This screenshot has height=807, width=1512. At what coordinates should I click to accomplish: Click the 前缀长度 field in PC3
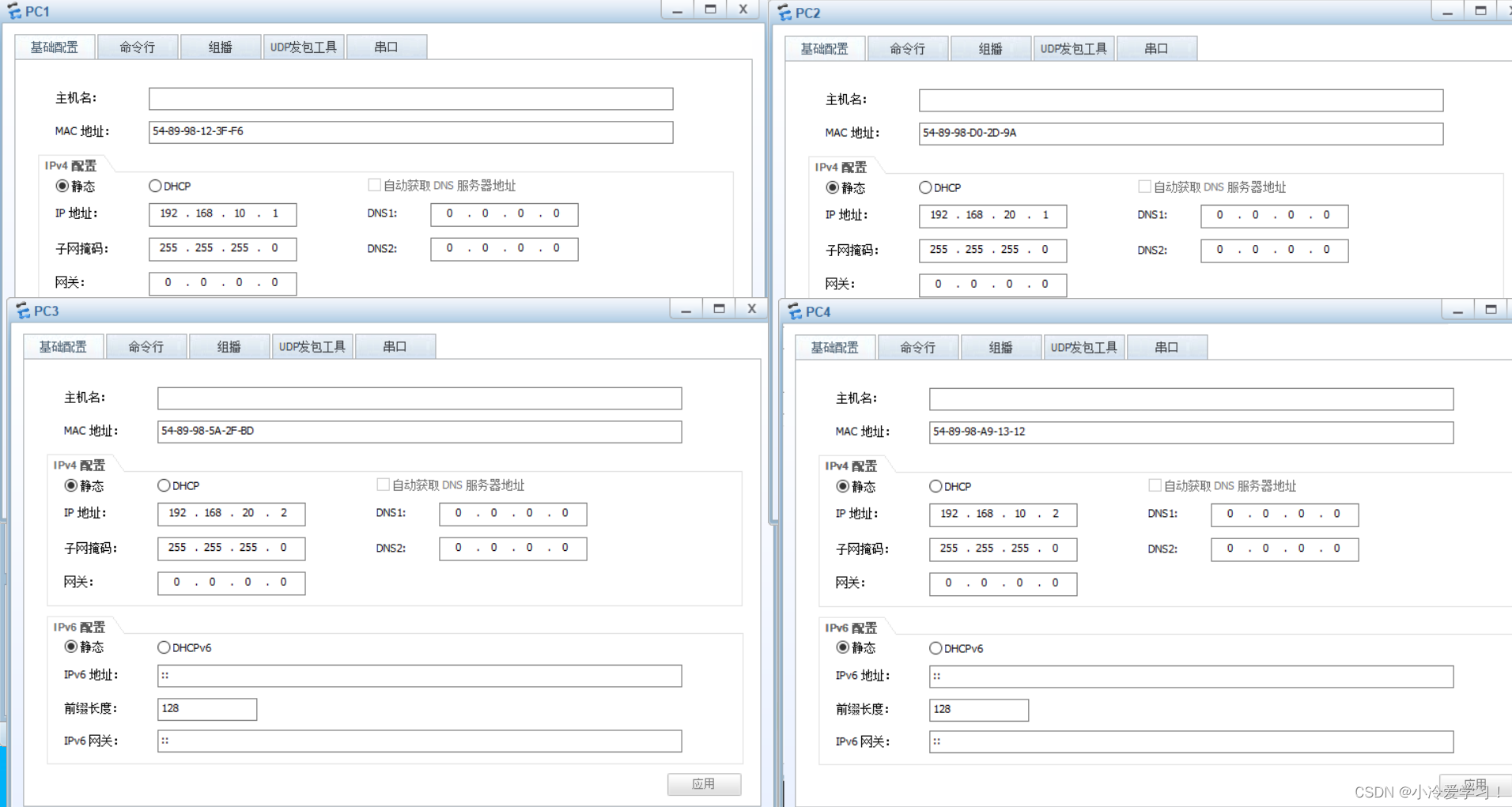207,708
